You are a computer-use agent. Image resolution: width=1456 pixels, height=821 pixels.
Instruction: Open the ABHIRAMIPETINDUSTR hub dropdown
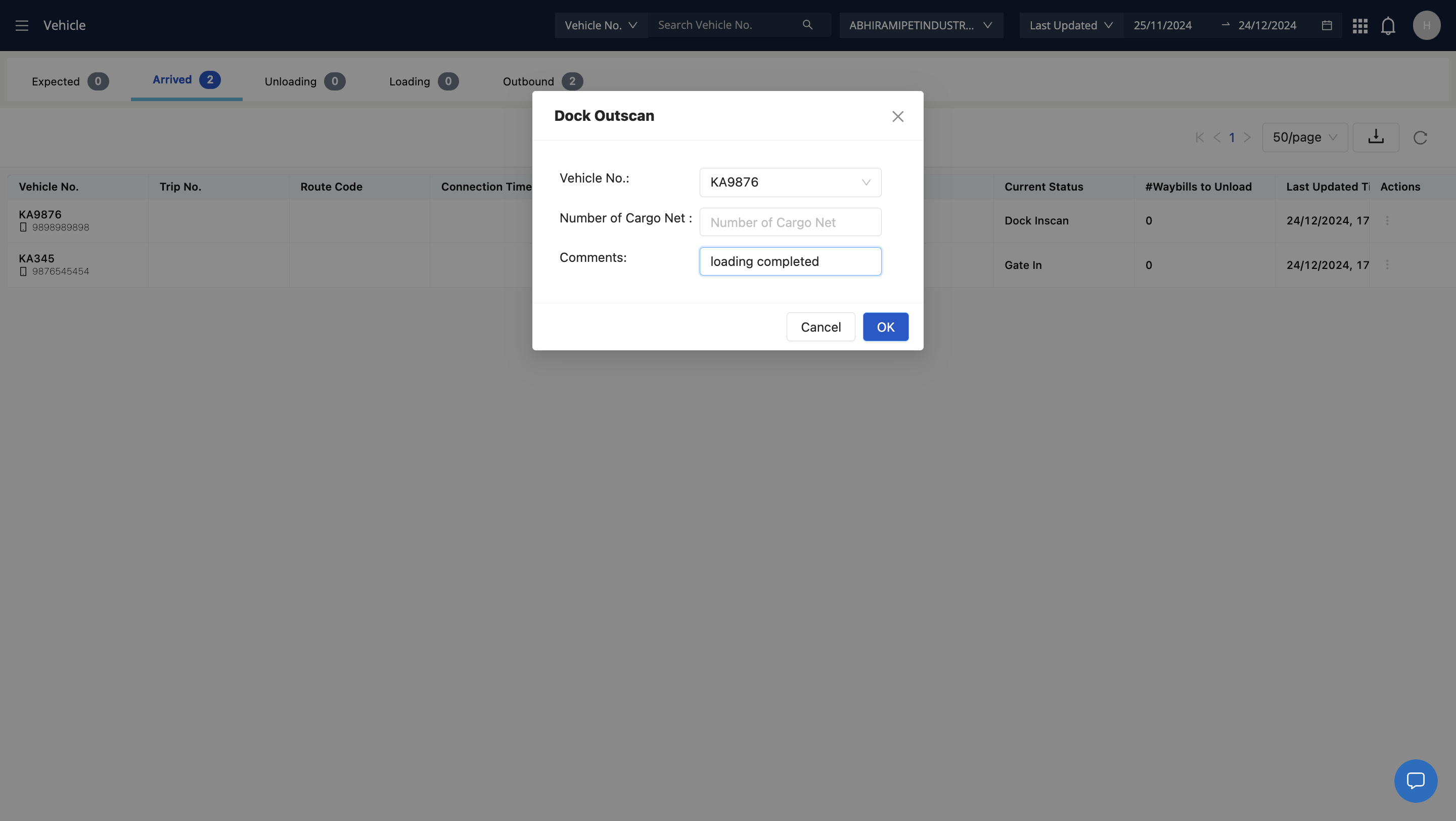tap(921, 25)
